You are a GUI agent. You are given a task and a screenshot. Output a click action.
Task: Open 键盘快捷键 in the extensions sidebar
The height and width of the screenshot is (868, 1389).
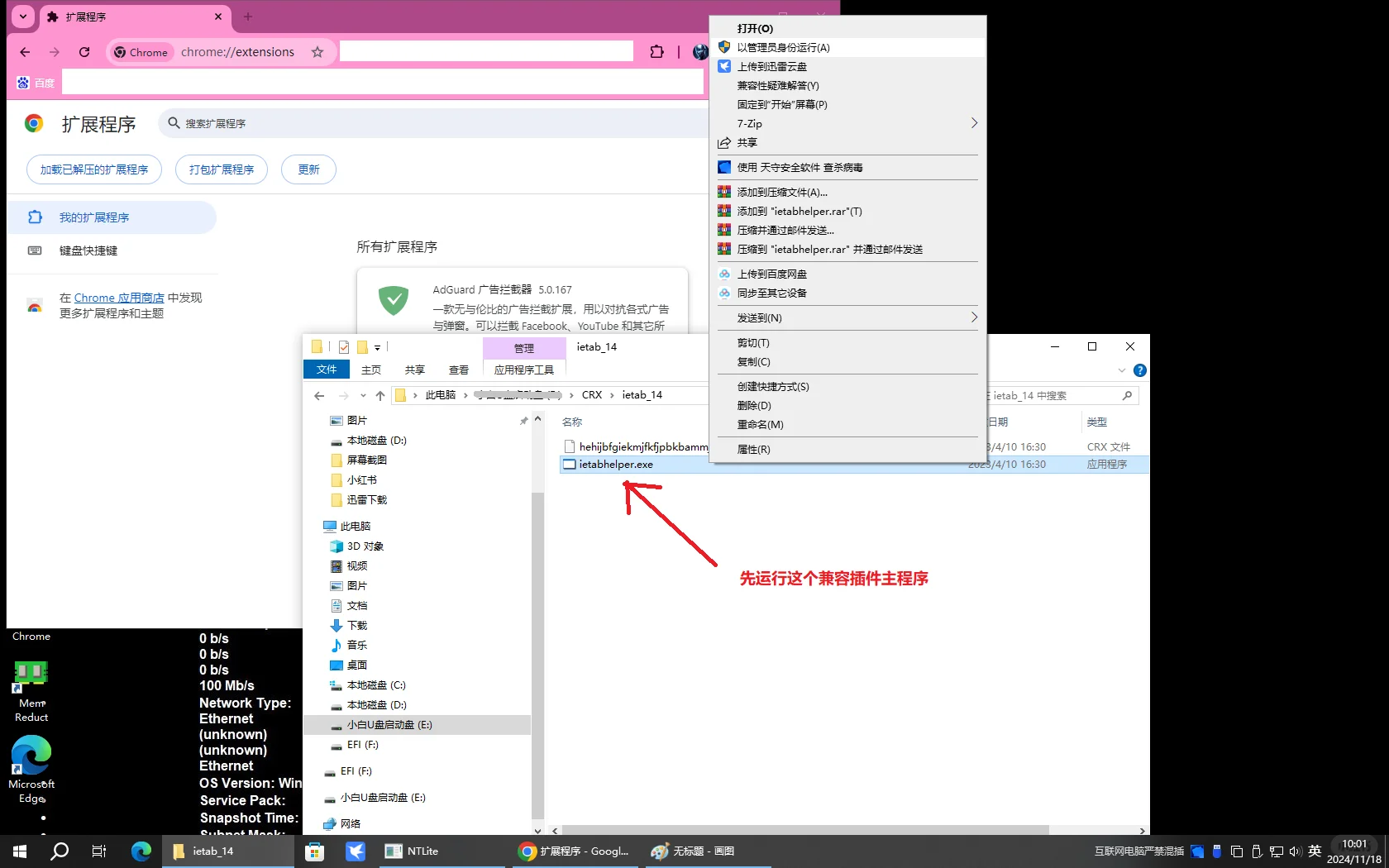[88, 250]
